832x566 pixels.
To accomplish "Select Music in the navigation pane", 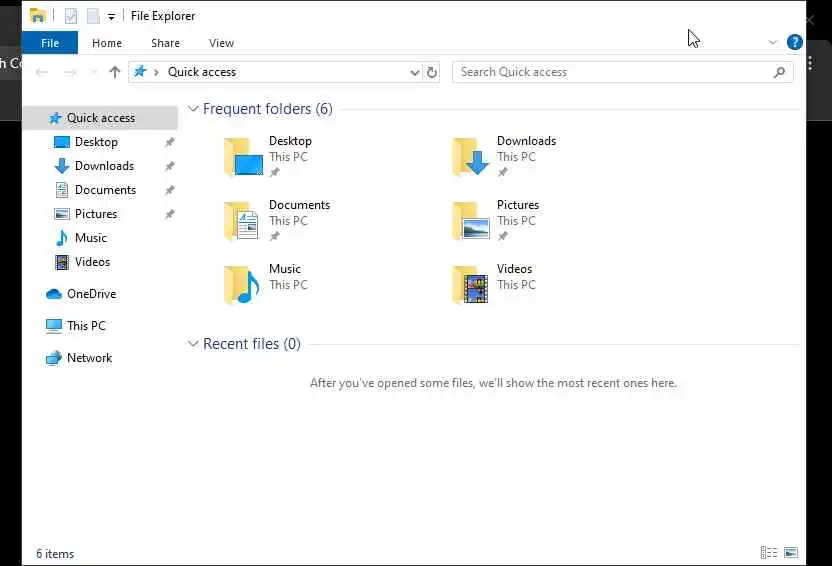I will coord(90,238).
